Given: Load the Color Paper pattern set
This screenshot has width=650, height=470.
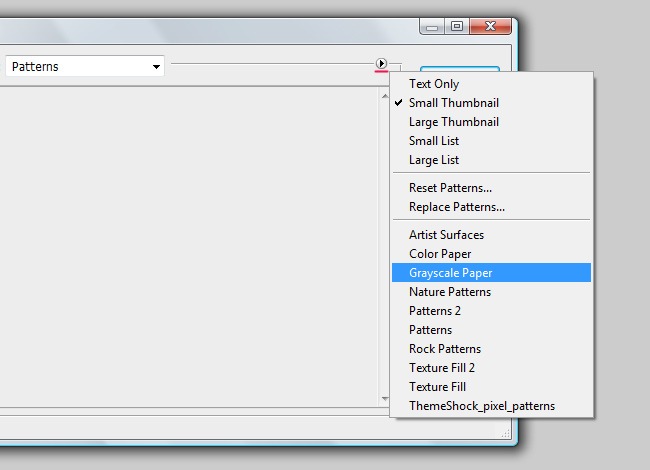Looking at the screenshot, I should 440,254.
